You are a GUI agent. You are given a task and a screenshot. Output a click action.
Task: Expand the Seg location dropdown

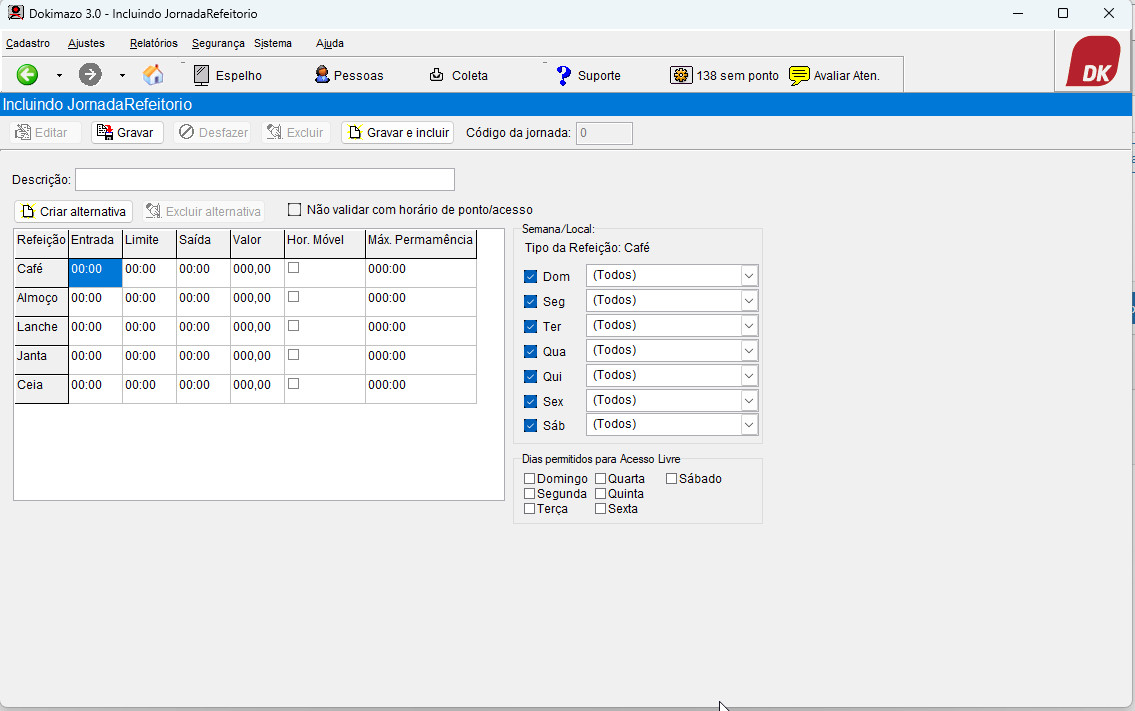tap(748, 300)
